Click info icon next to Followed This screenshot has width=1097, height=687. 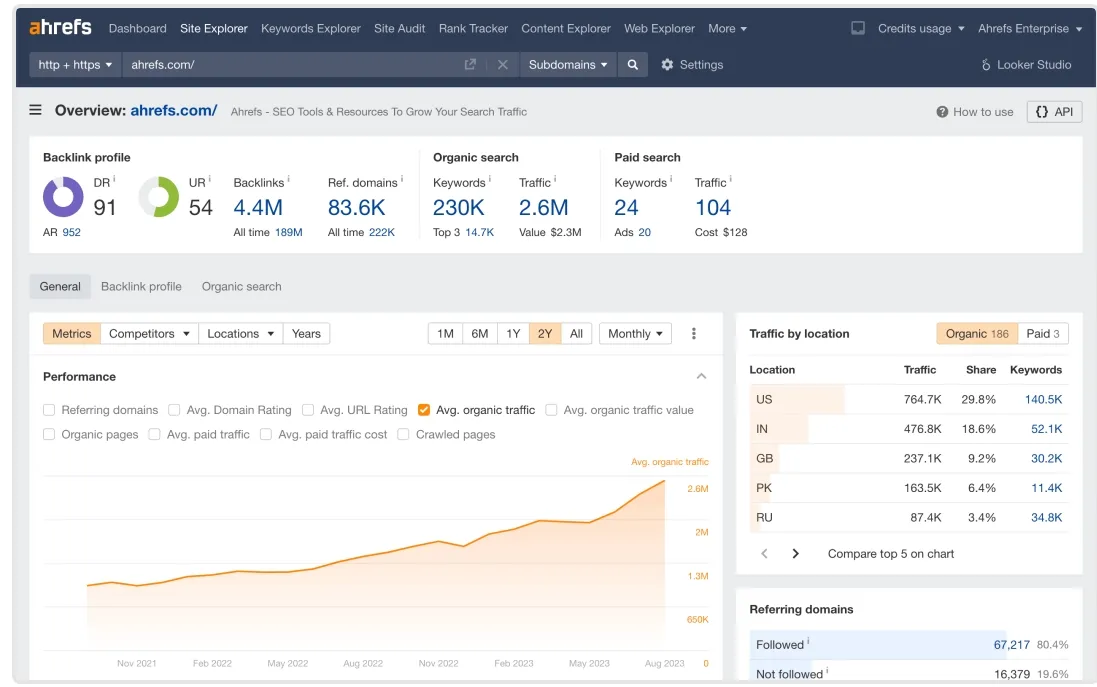tap(808, 640)
